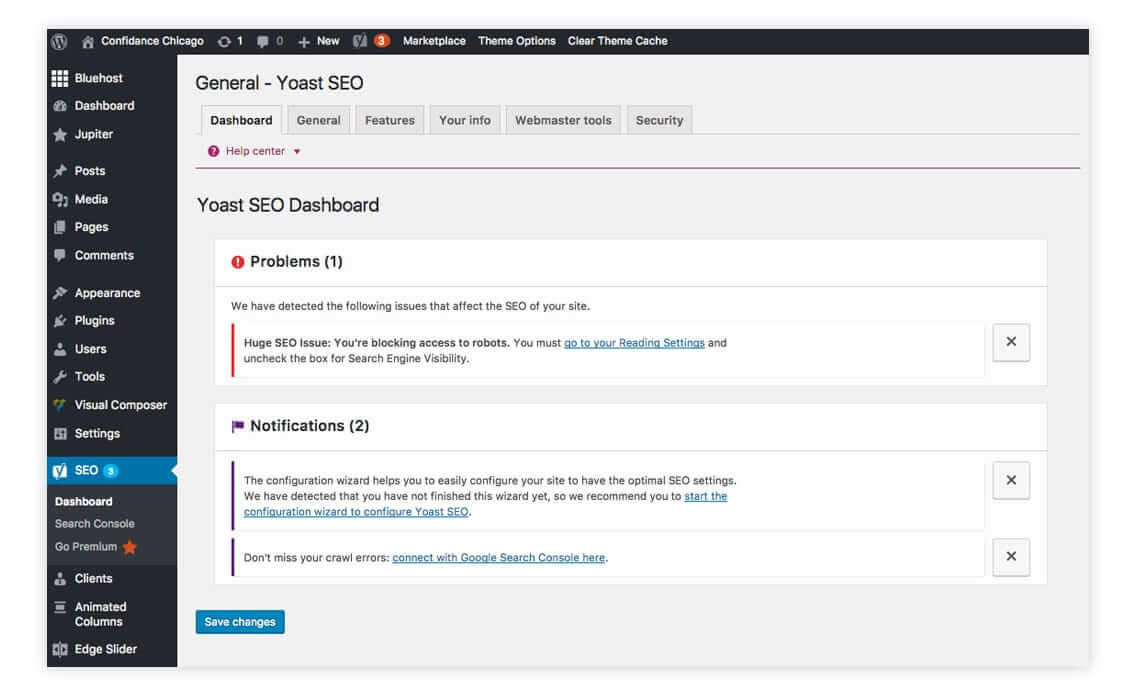Click the SEO badge showing 3
Screen dimensions: 1135x695
tap(111, 471)
